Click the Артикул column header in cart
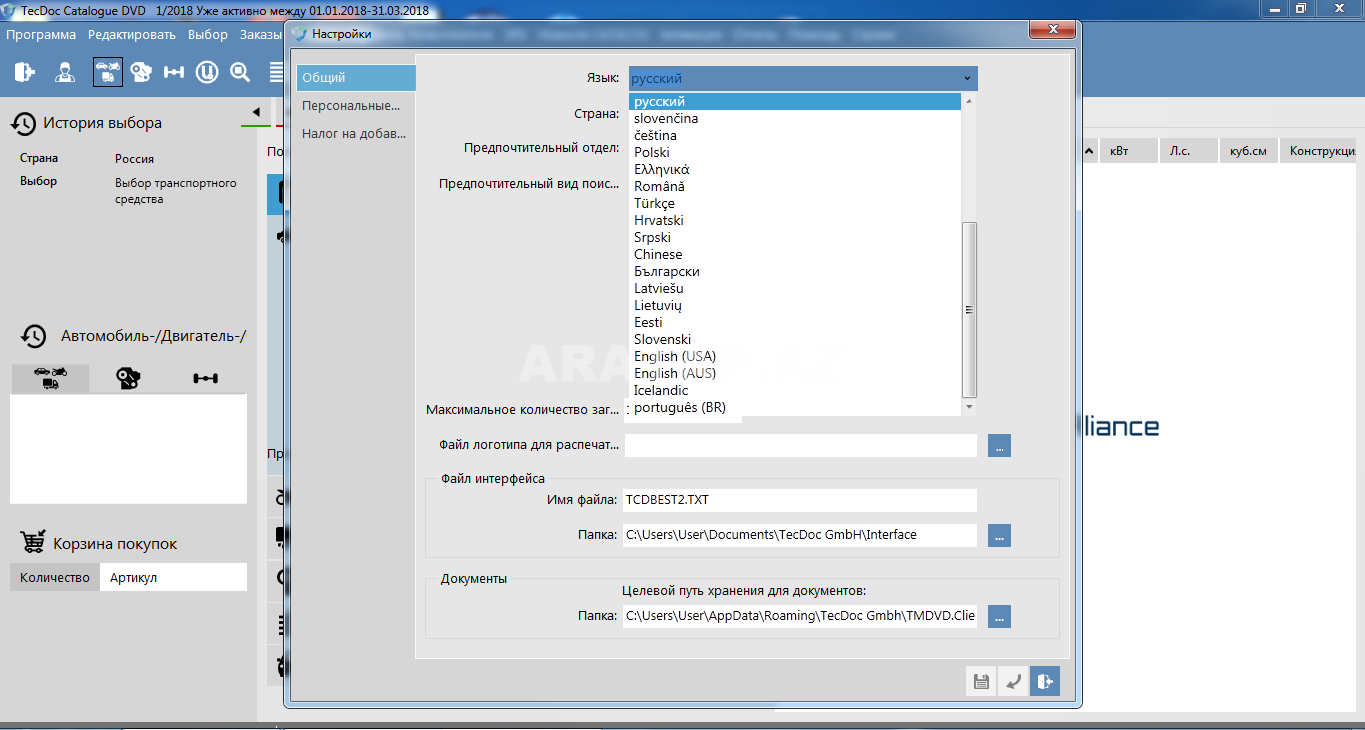 click(173, 577)
